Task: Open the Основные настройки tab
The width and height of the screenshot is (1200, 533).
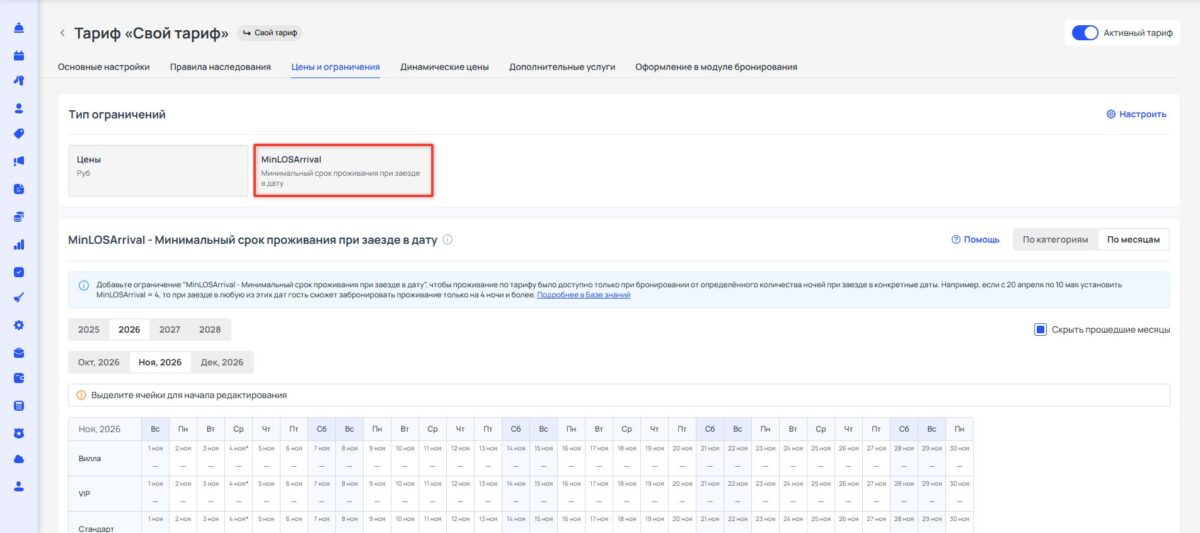Action: click(104, 67)
